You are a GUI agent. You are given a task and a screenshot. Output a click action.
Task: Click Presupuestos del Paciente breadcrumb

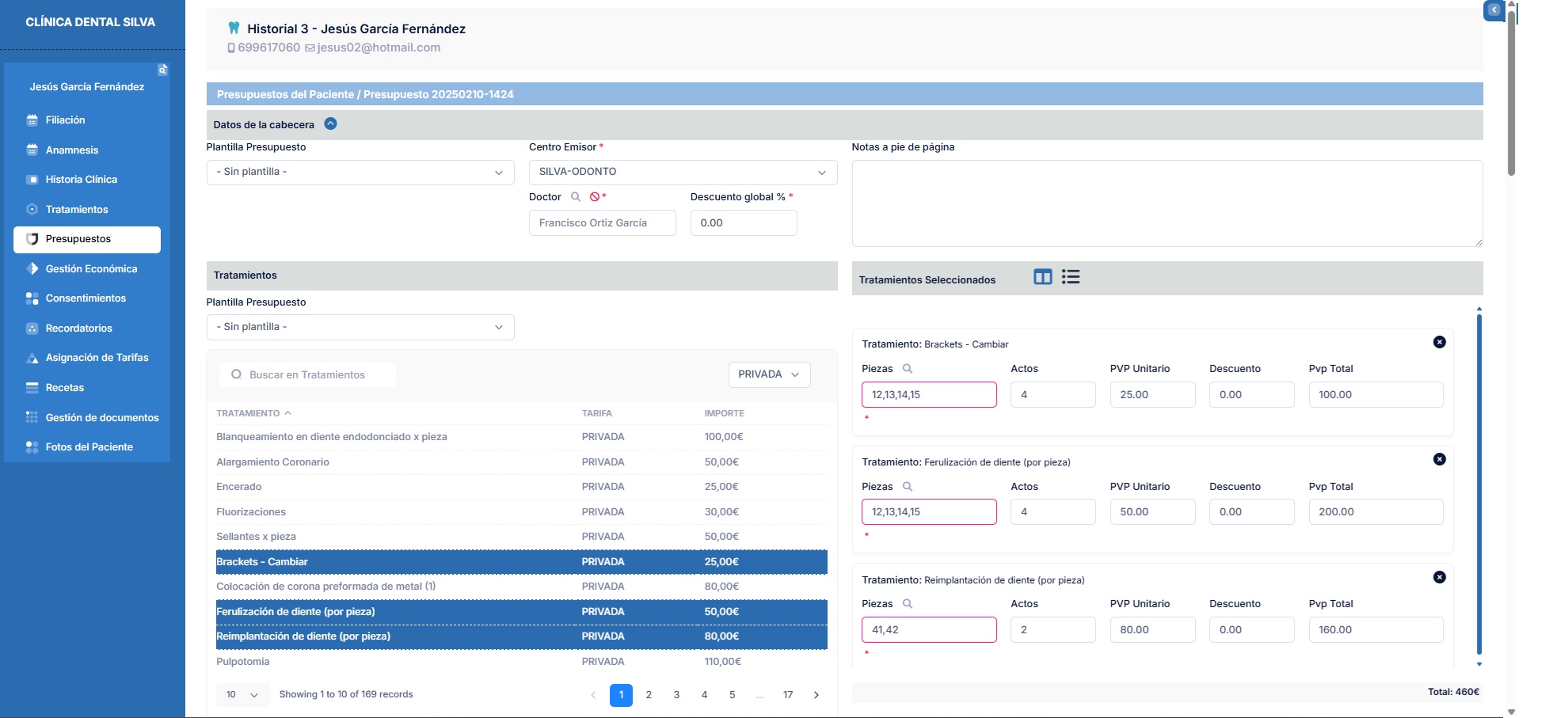(x=285, y=94)
